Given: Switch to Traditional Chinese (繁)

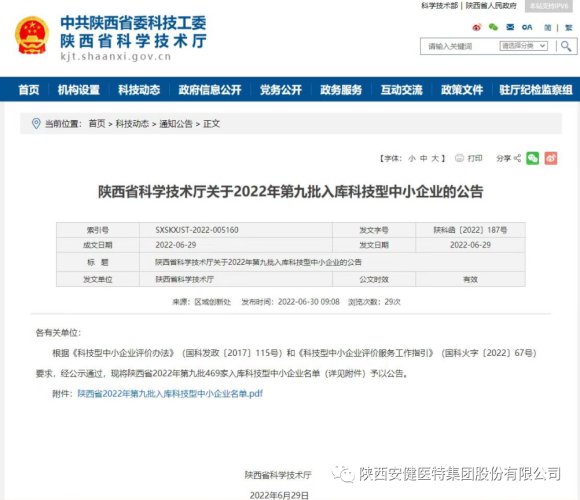Looking at the screenshot, I should (569, 27).
